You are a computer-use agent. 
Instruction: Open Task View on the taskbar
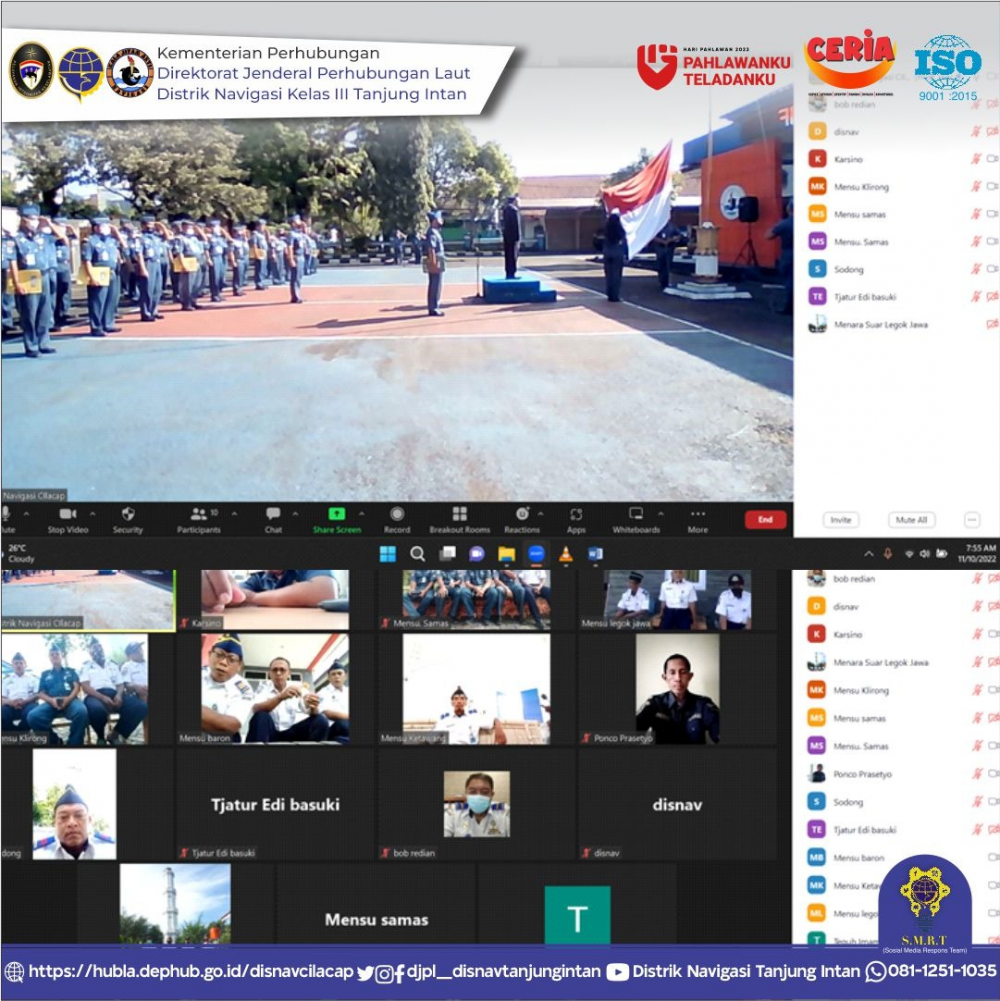pos(448,553)
